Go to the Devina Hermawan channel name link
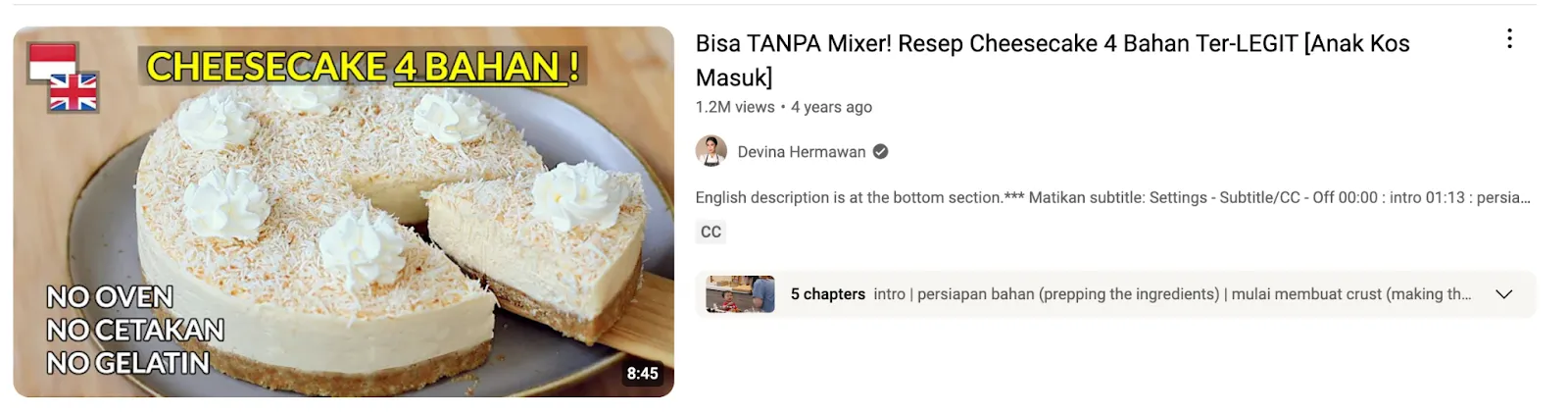Viewport: 1568px width, 415px height. coord(802,152)
